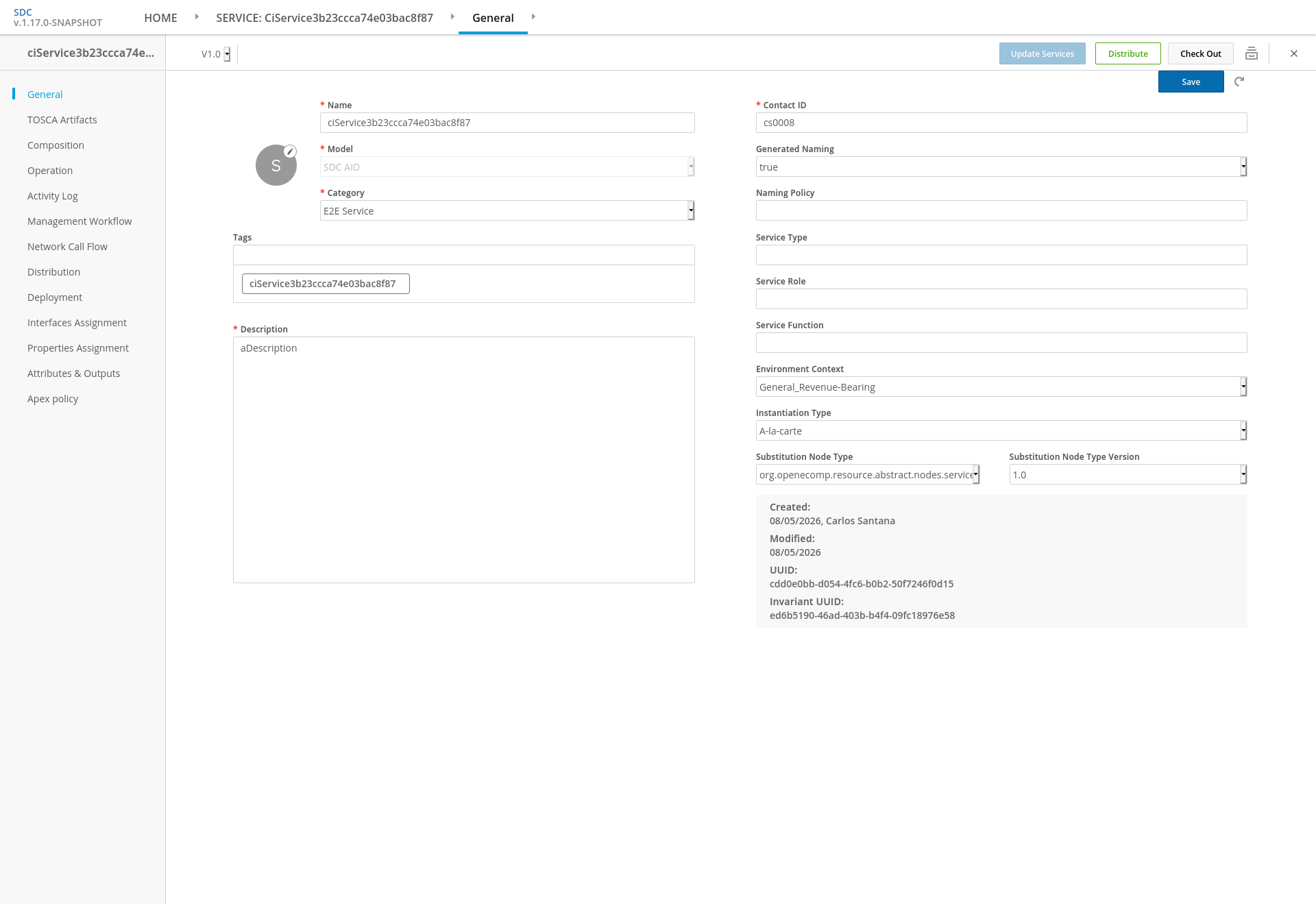Open General in the sidebar

(x=45, y=95)
